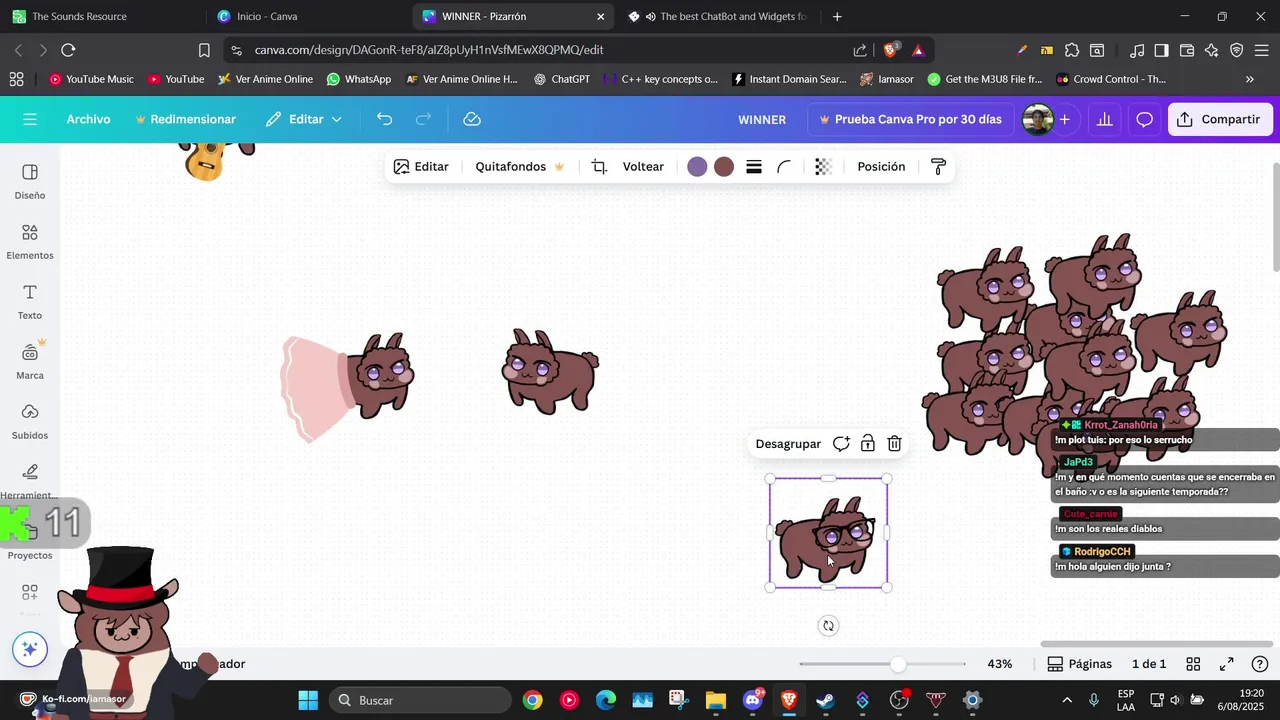1280x720 pixels.
Task: Open the Archivo menu
Action: point(88,119)
